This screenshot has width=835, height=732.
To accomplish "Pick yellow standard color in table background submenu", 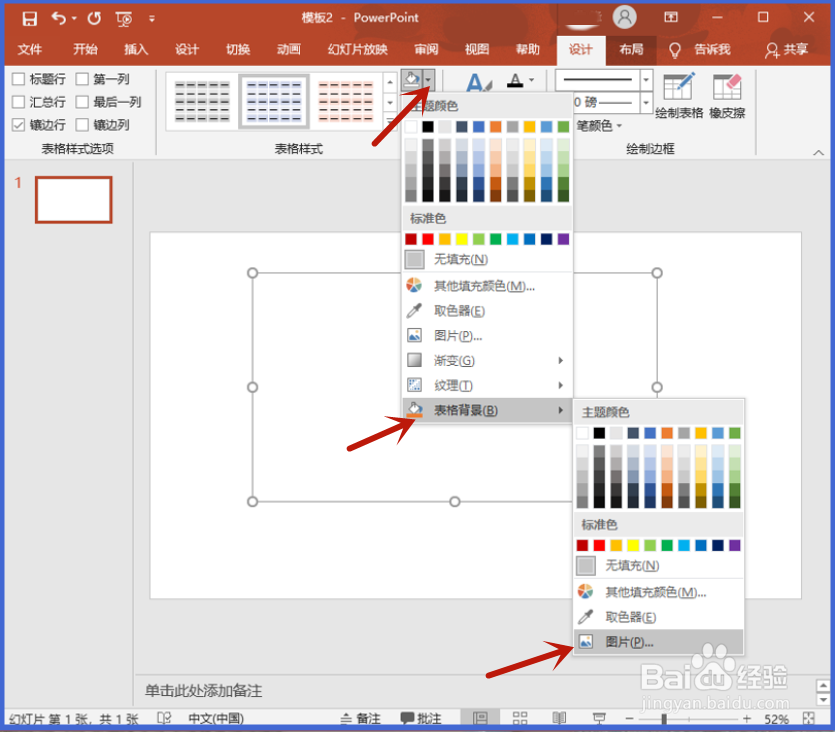I will [633, 545].
